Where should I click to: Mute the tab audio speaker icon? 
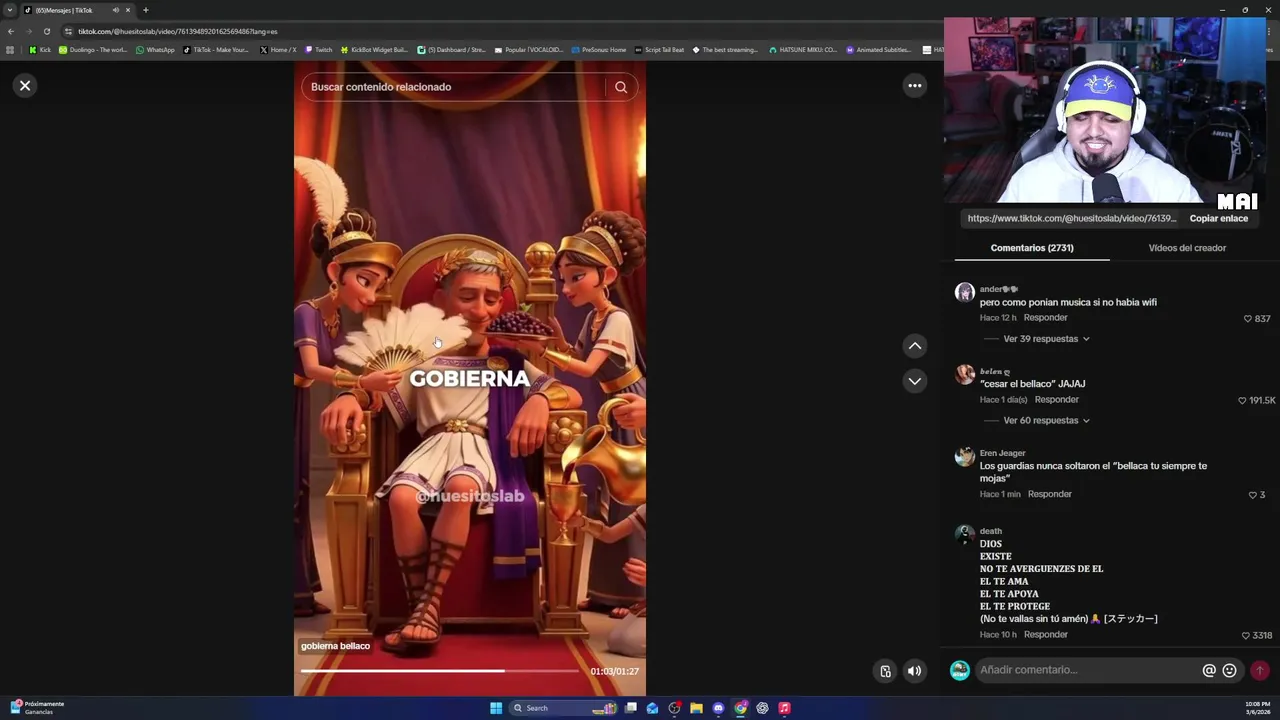tap(115, 10)
